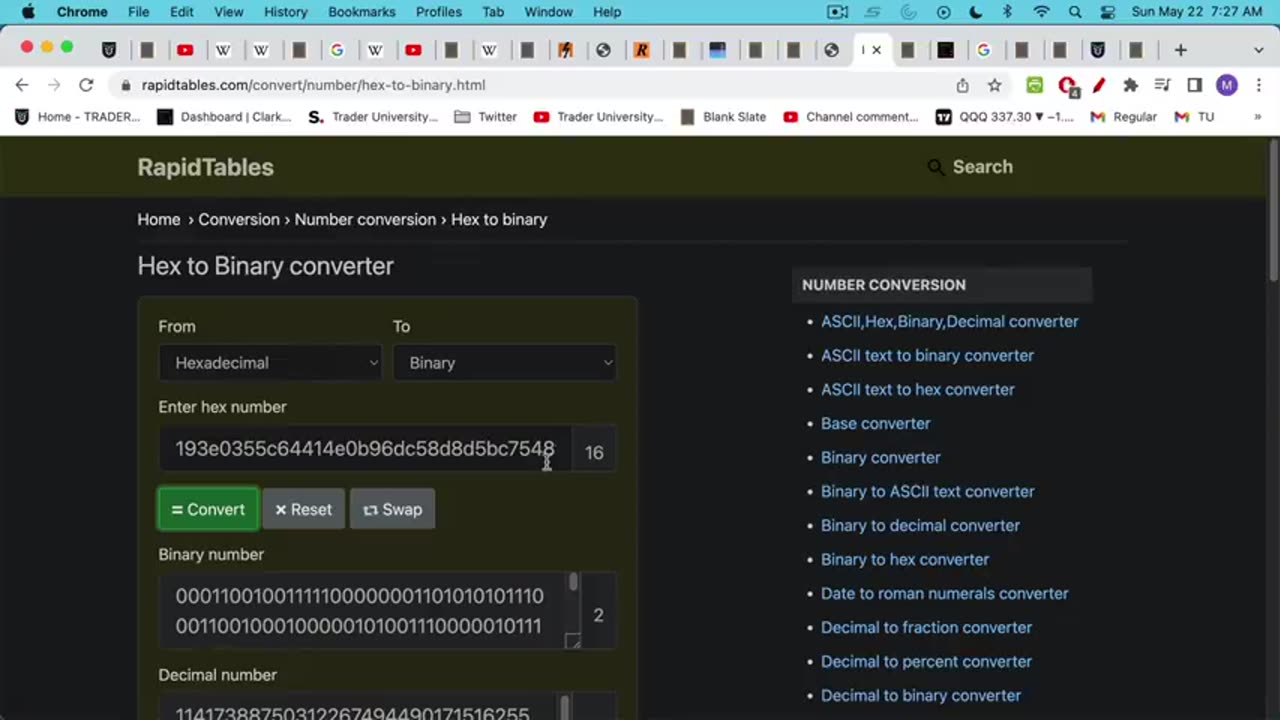Screen dimensions: 1280x720
Task: Click the Swap button
Action: pyautogui.click(x=392, y=509)
